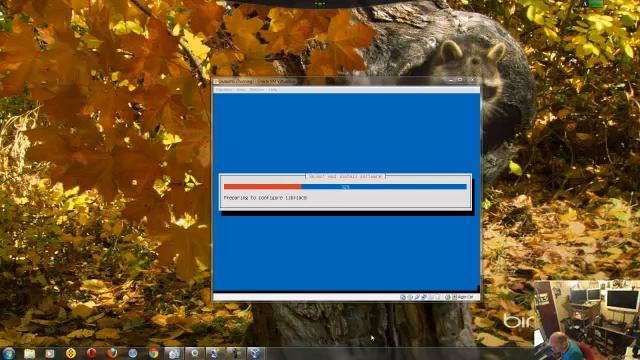
Task: Click the webcam overlay thumbnail
Action: (587, 320)
